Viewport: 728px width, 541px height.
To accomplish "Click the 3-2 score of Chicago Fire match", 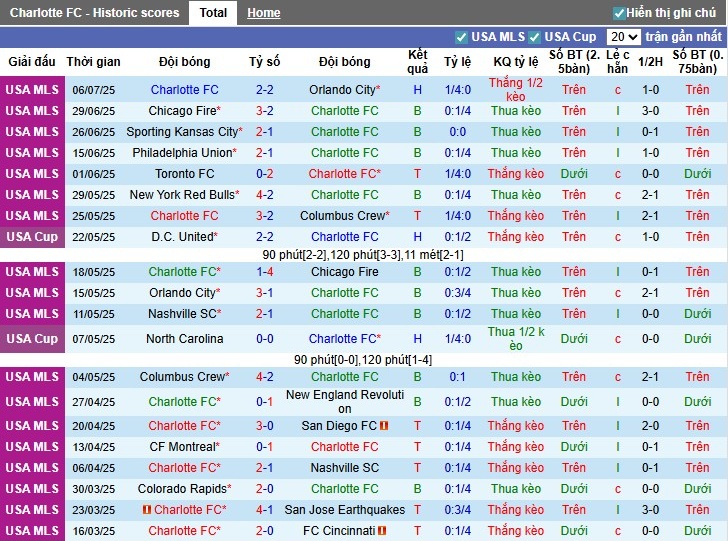I will 265,111.
